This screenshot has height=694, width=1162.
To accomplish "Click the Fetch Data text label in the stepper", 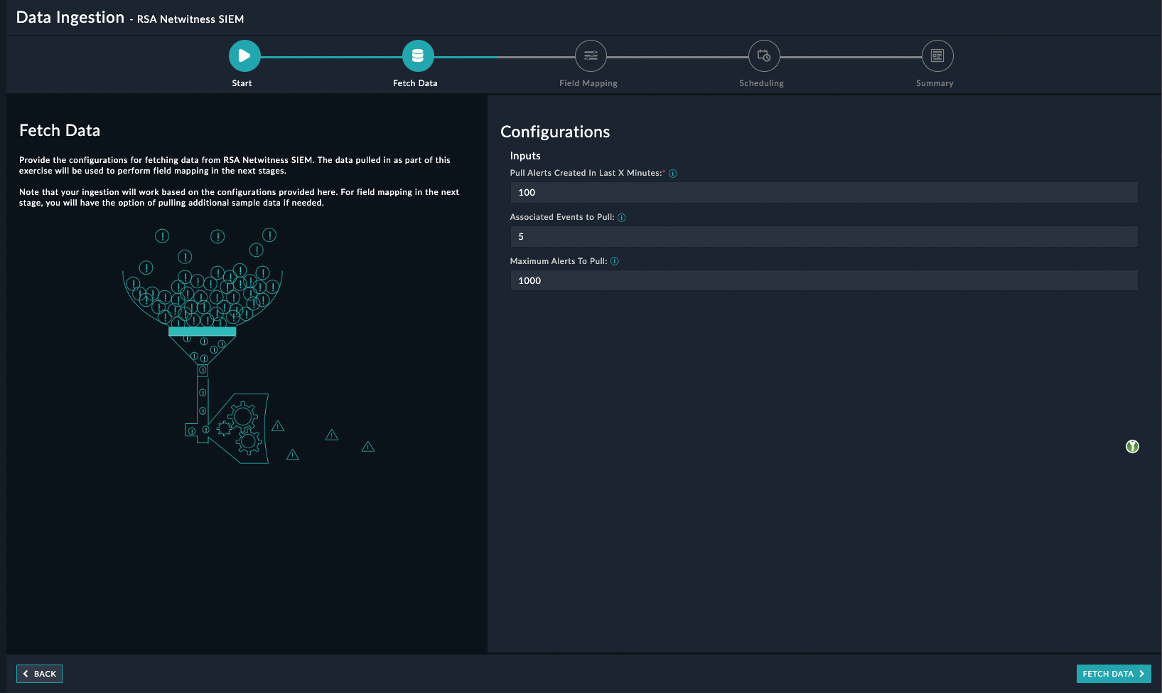I will pos(415,83).
